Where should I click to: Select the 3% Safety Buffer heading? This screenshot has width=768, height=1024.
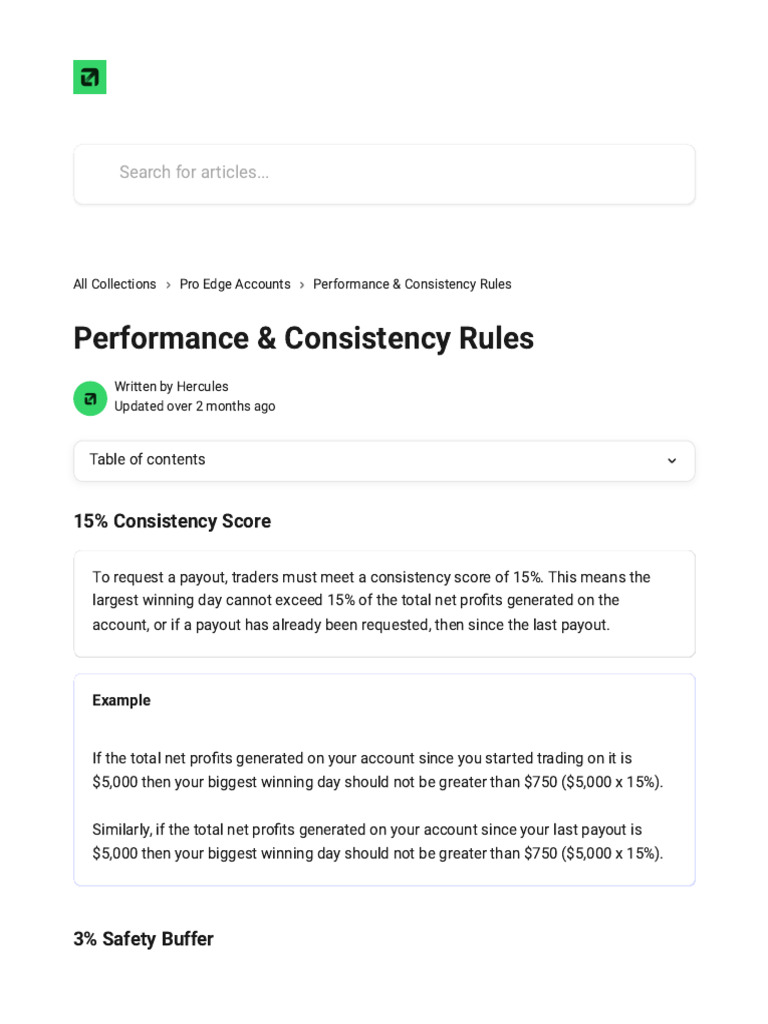[143, 939]
